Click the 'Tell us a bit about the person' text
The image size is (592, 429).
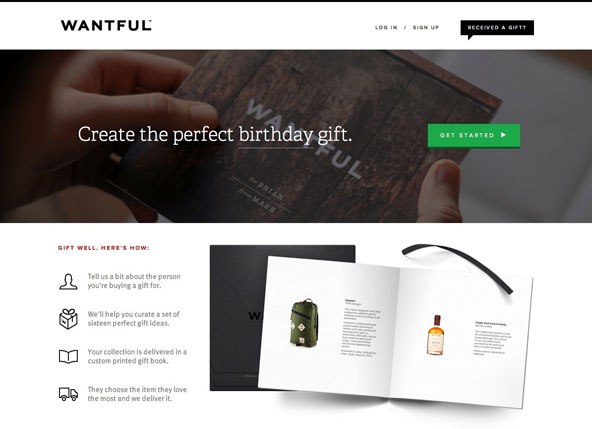coord(134,276)
